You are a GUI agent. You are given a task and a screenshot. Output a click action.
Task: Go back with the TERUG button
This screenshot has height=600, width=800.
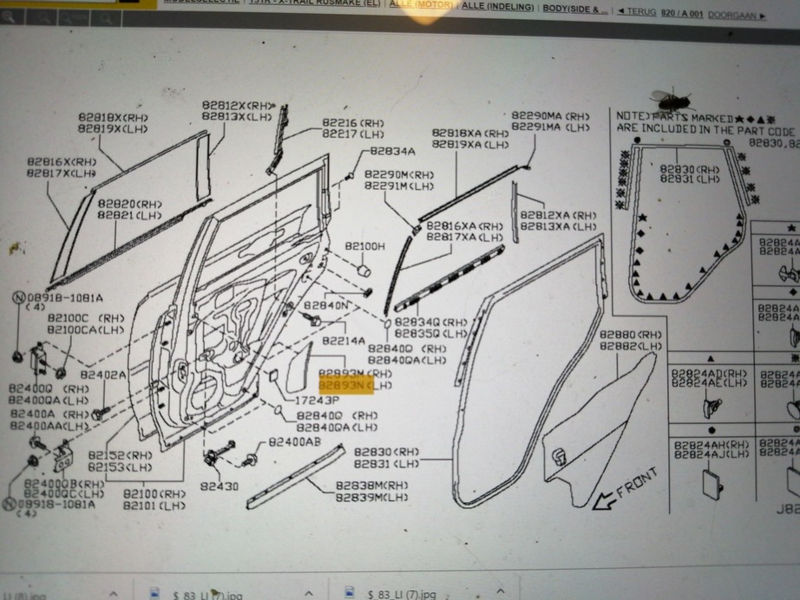637,12
